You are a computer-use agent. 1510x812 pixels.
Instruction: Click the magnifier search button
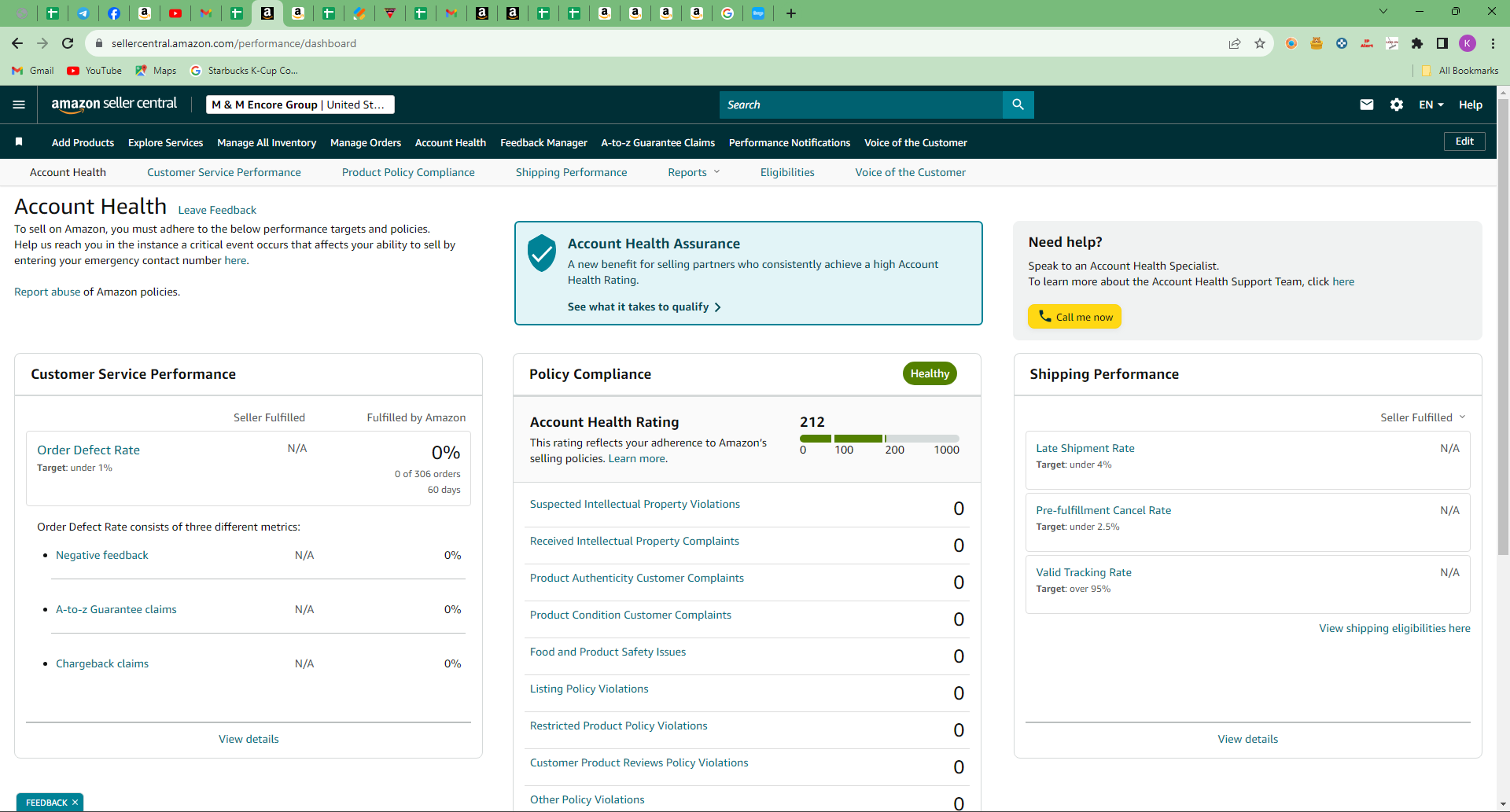1018,105
